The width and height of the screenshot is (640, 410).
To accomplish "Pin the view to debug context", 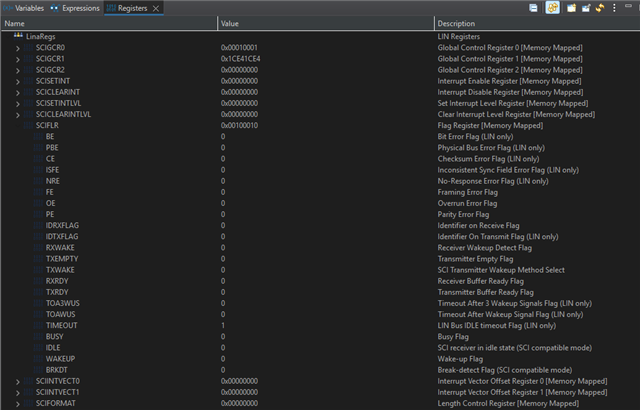I will (586, 8).
